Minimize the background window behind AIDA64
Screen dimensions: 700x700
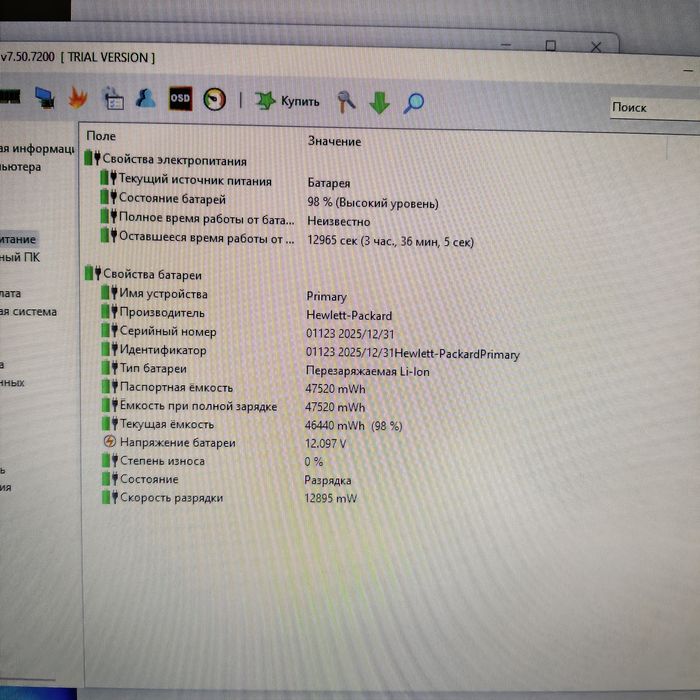(506, 45)
